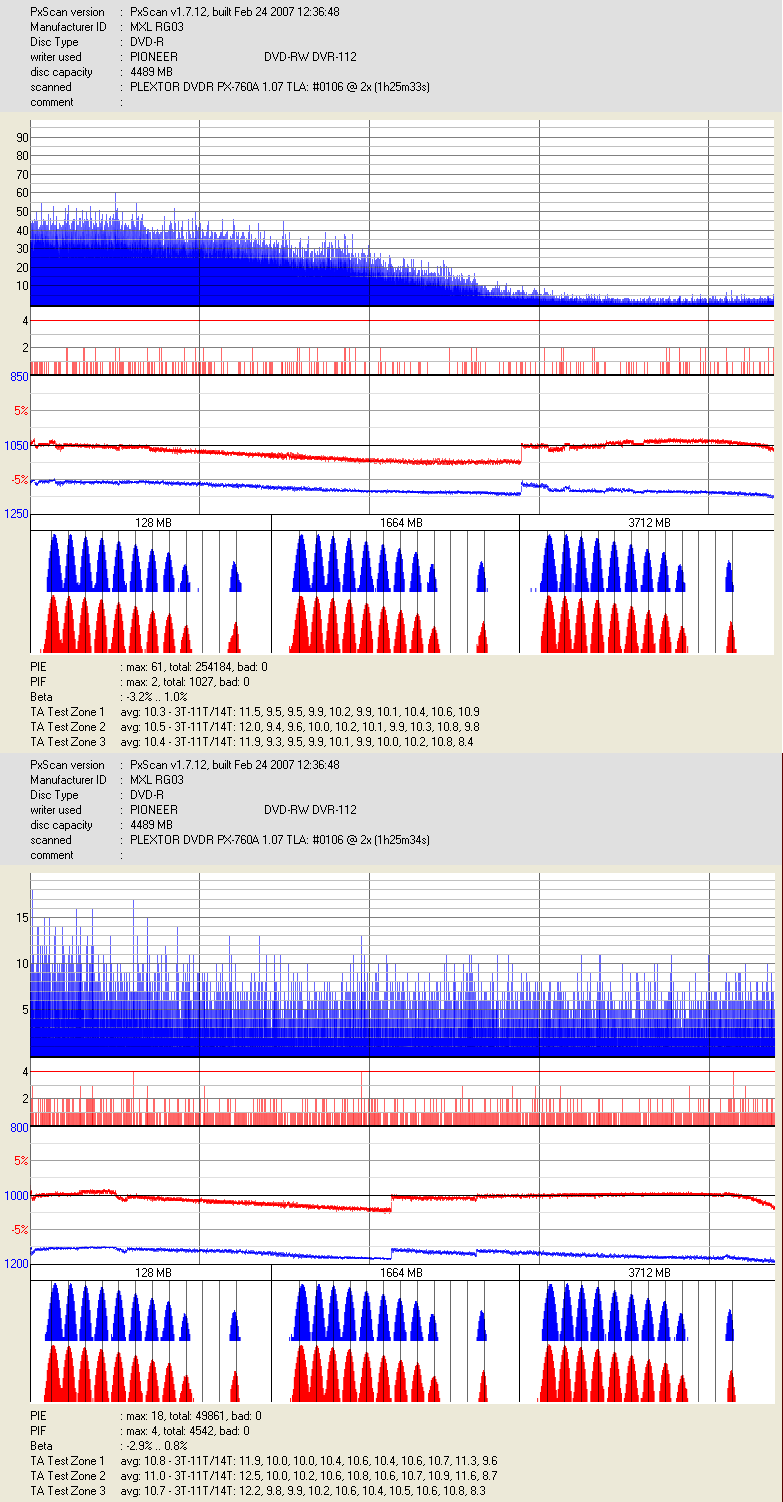Click the '1200' axis label

coord(15,1264)
